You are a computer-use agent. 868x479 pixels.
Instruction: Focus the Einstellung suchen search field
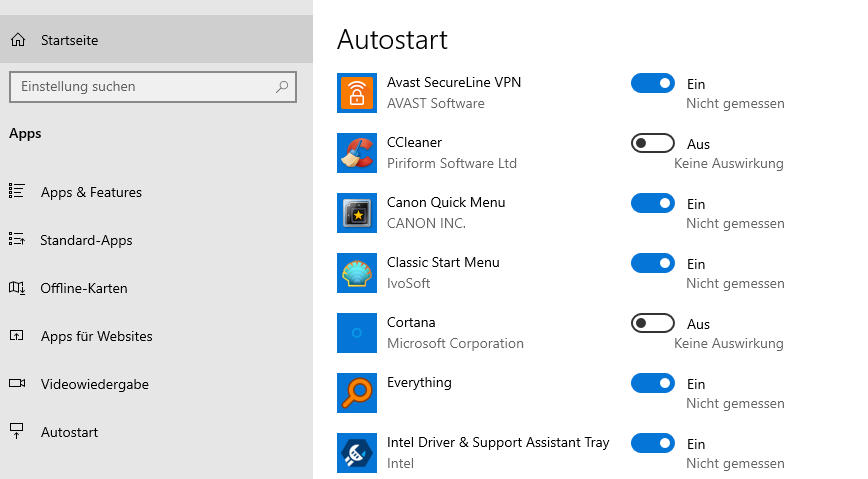coord(153,87)
